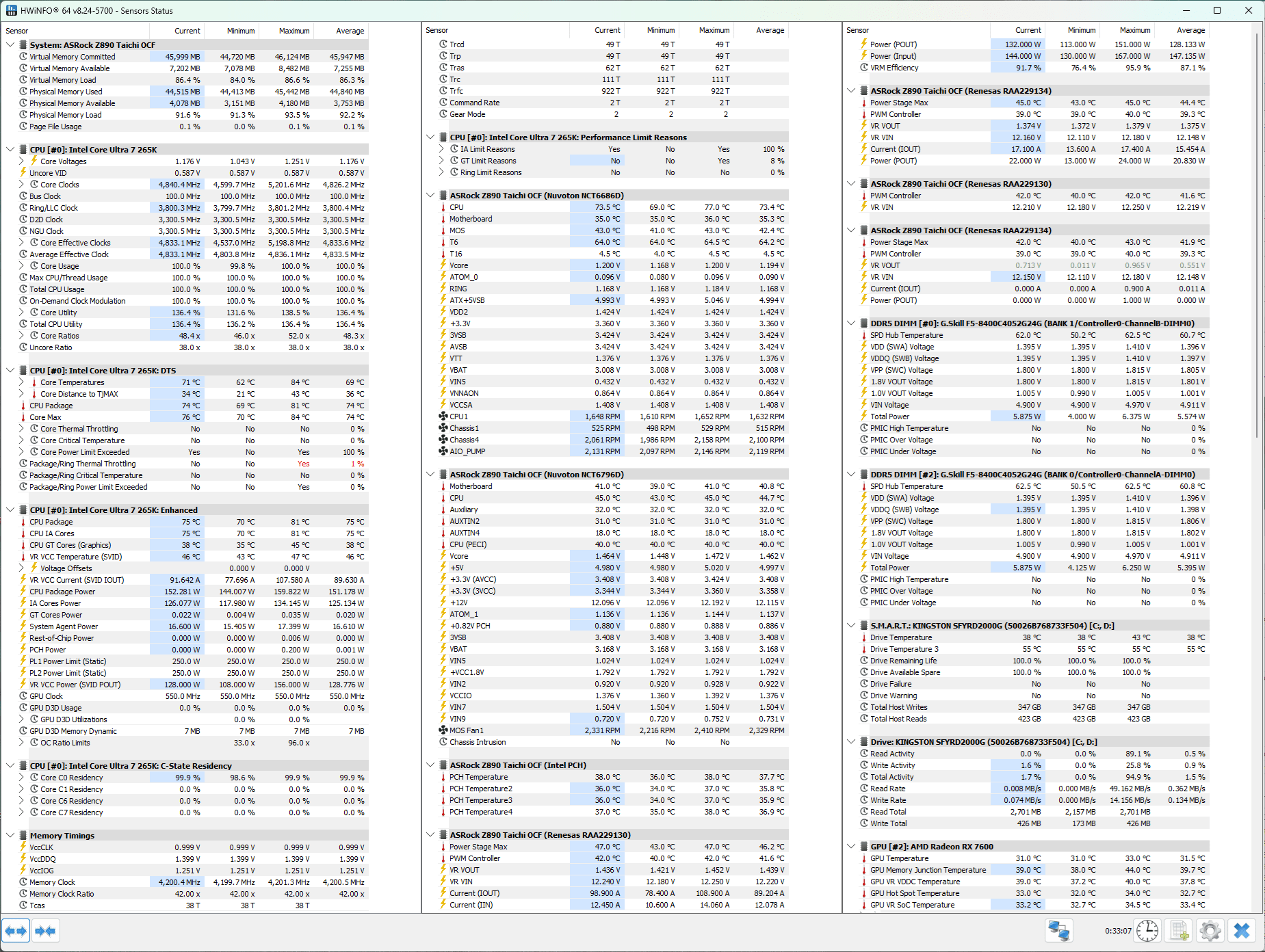The height and width of the screenshot is (952, 1265).
Task: Collapse the ASRock Z890 Taichi OCF (Intel PCH) group
Action: 430,765
